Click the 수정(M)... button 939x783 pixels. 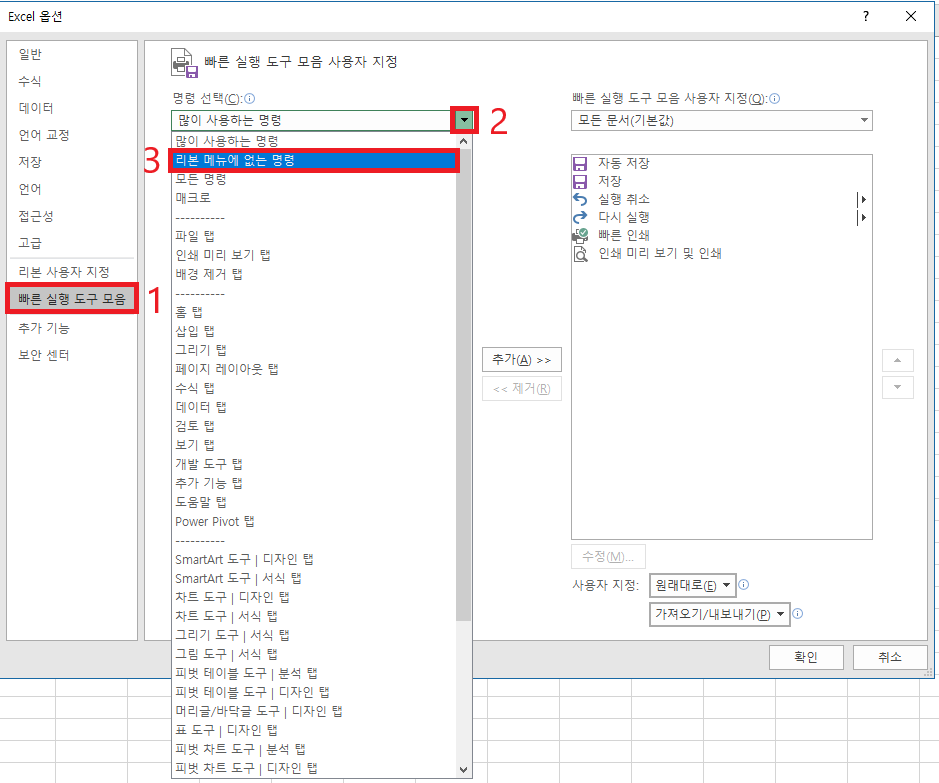pos(608,557)
